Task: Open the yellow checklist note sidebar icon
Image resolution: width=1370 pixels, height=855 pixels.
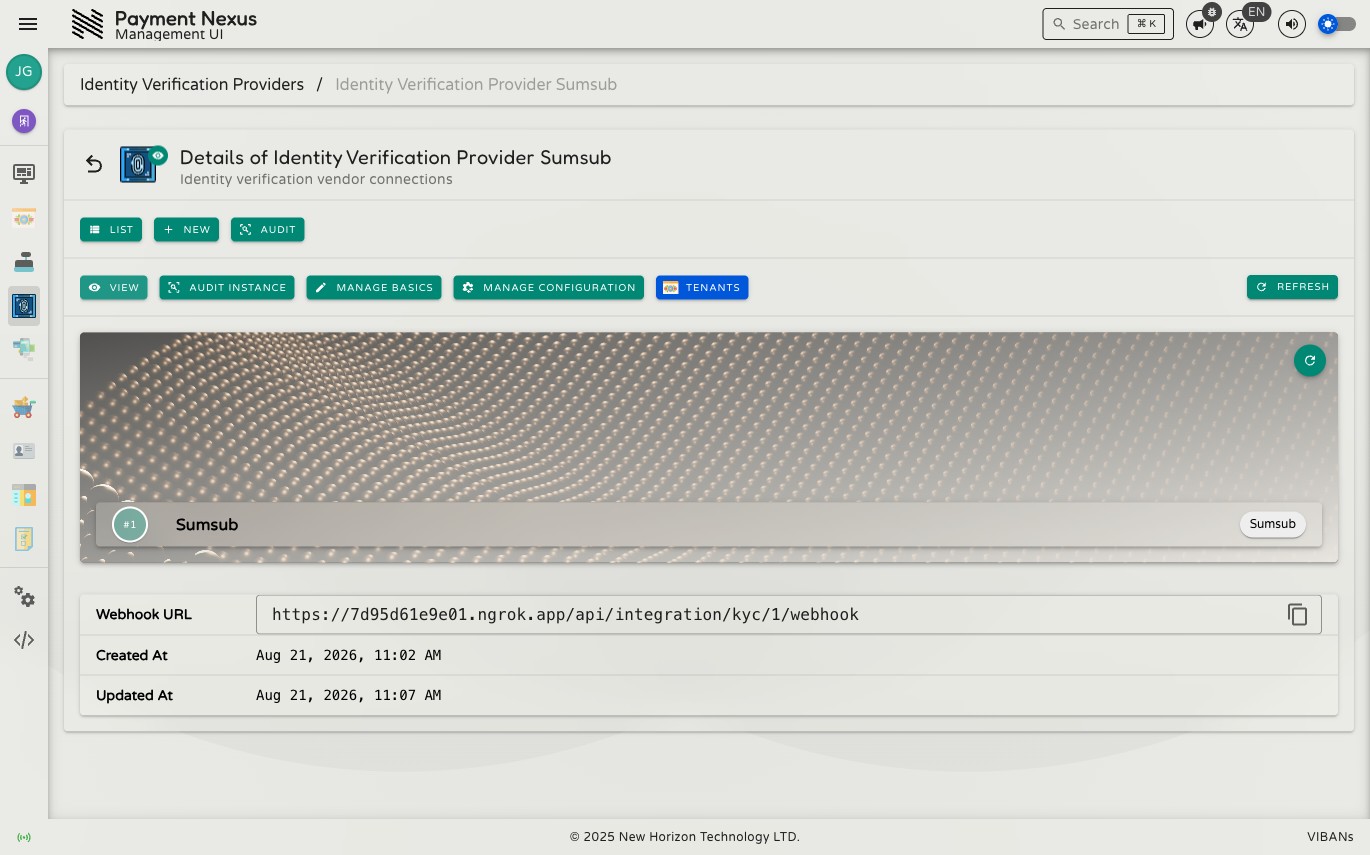Action: [x=24, y=539]
